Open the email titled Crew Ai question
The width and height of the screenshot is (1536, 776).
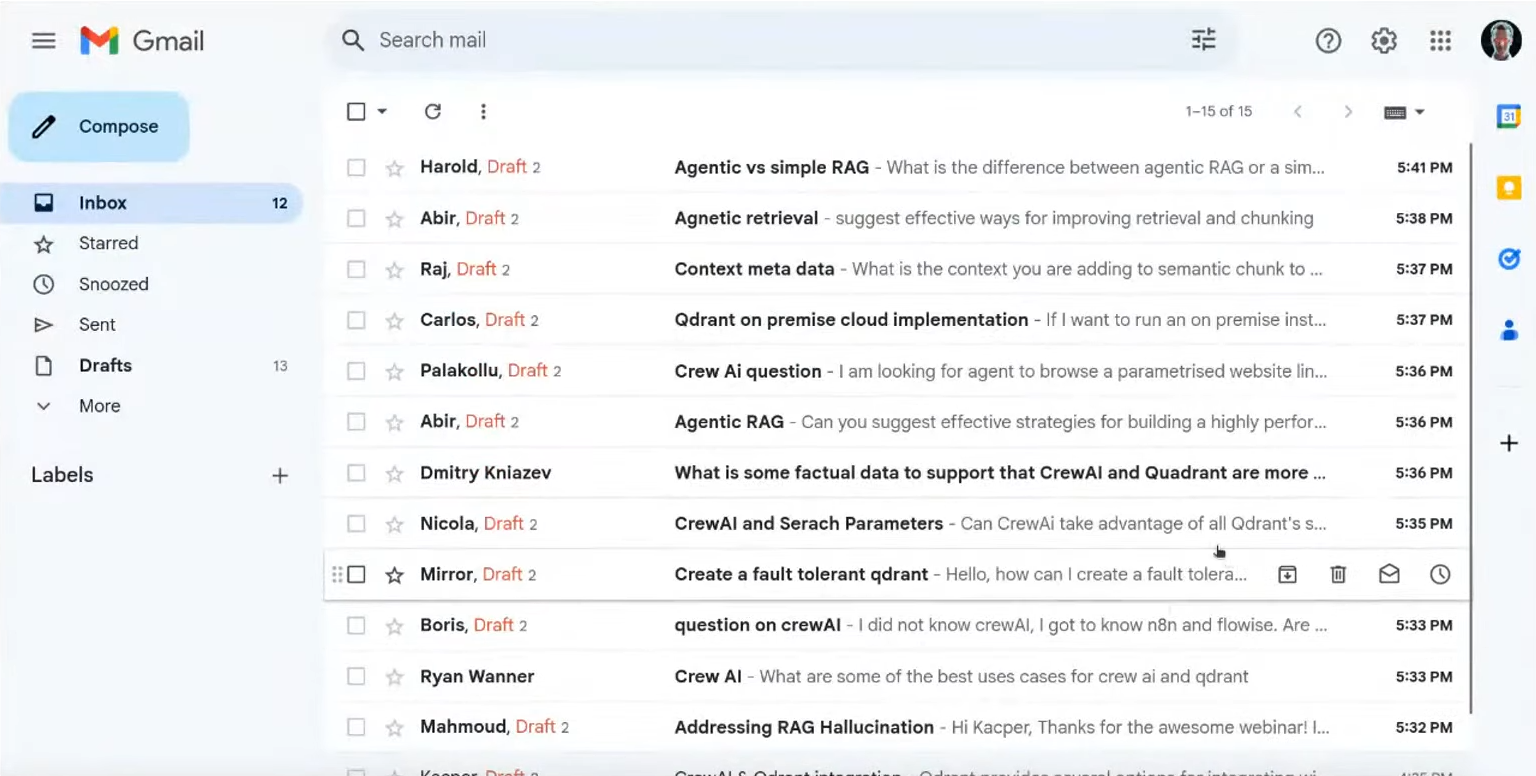747,370
